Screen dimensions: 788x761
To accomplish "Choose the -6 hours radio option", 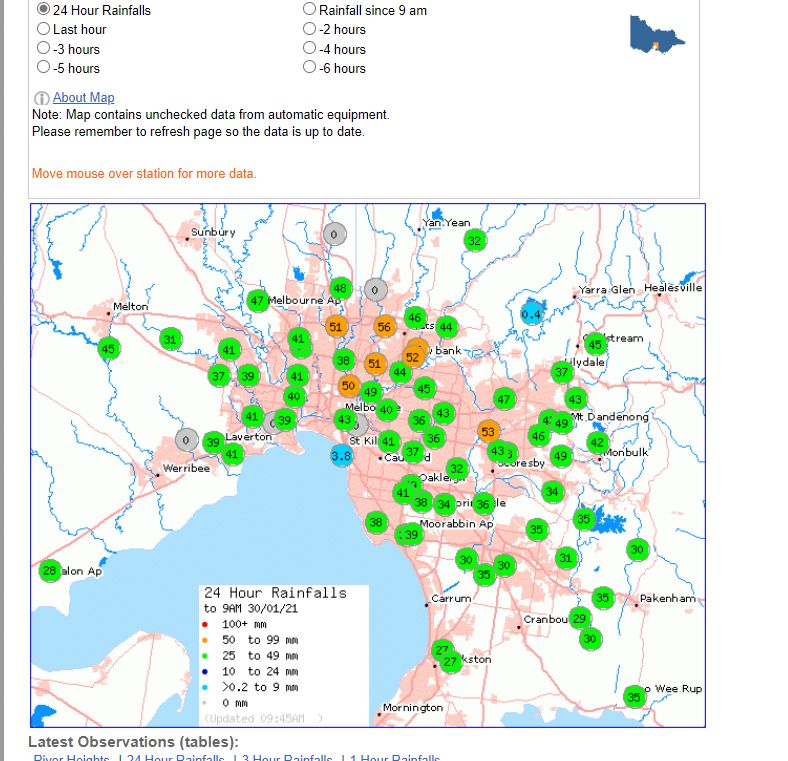I will [x=310, y=67].
